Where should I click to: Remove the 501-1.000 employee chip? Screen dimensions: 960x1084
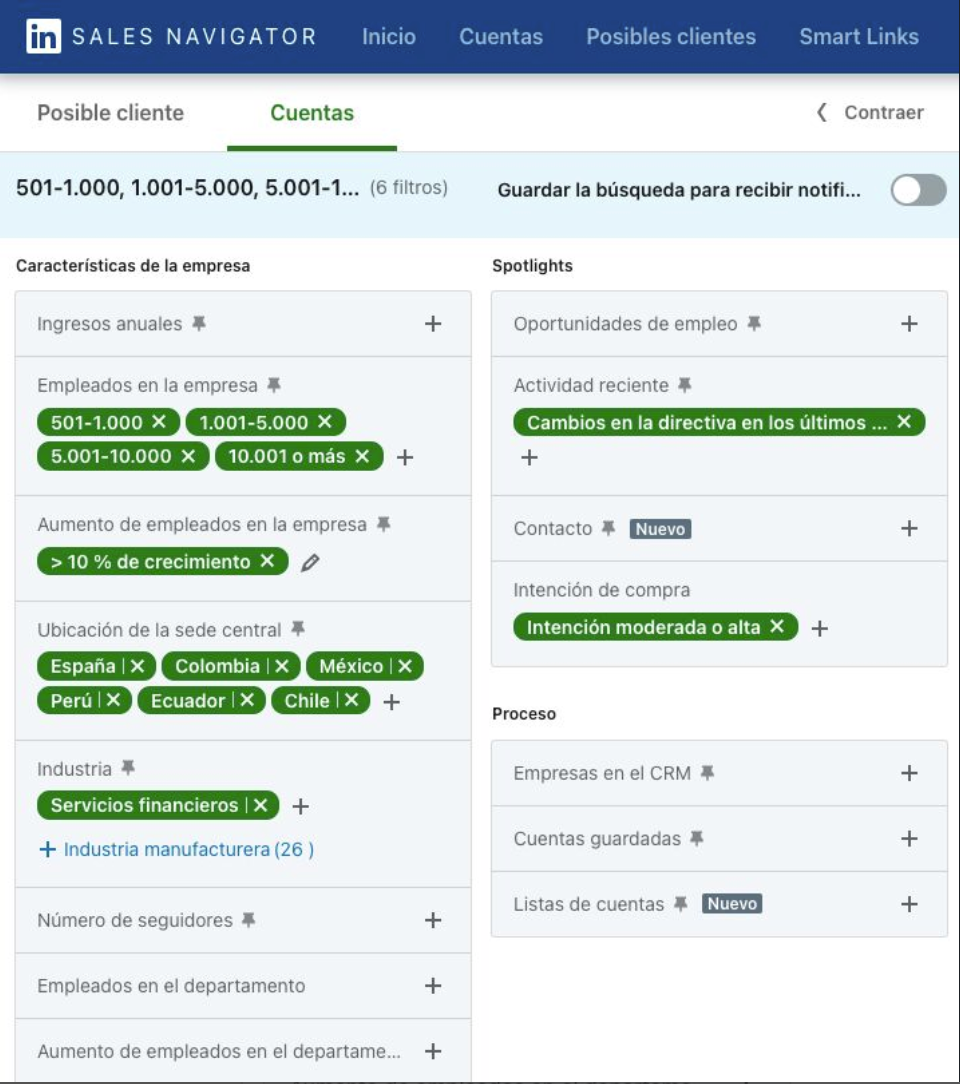(x=159, y=422)
